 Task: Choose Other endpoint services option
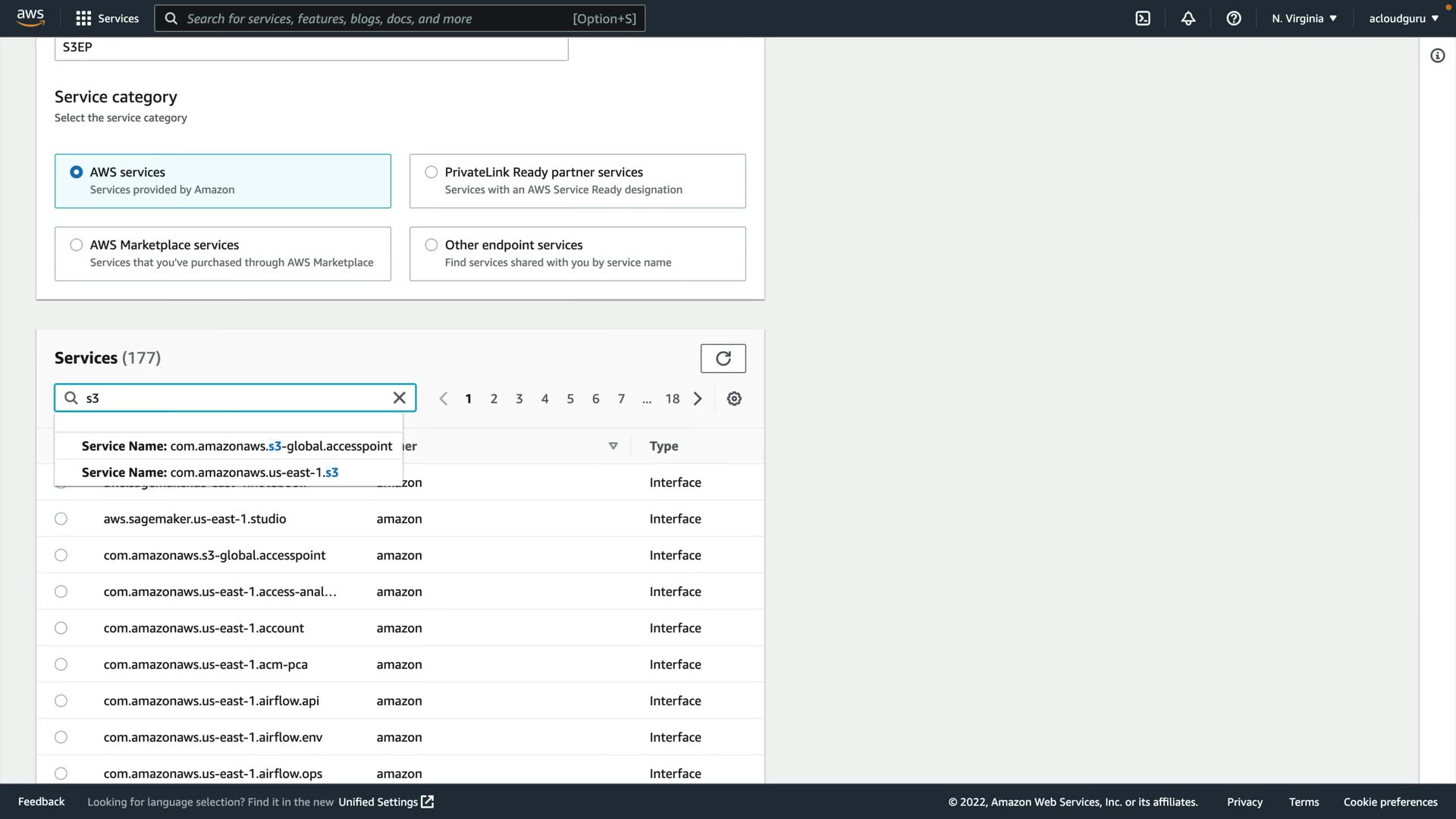pyautogui.click(x=431, y=245)
